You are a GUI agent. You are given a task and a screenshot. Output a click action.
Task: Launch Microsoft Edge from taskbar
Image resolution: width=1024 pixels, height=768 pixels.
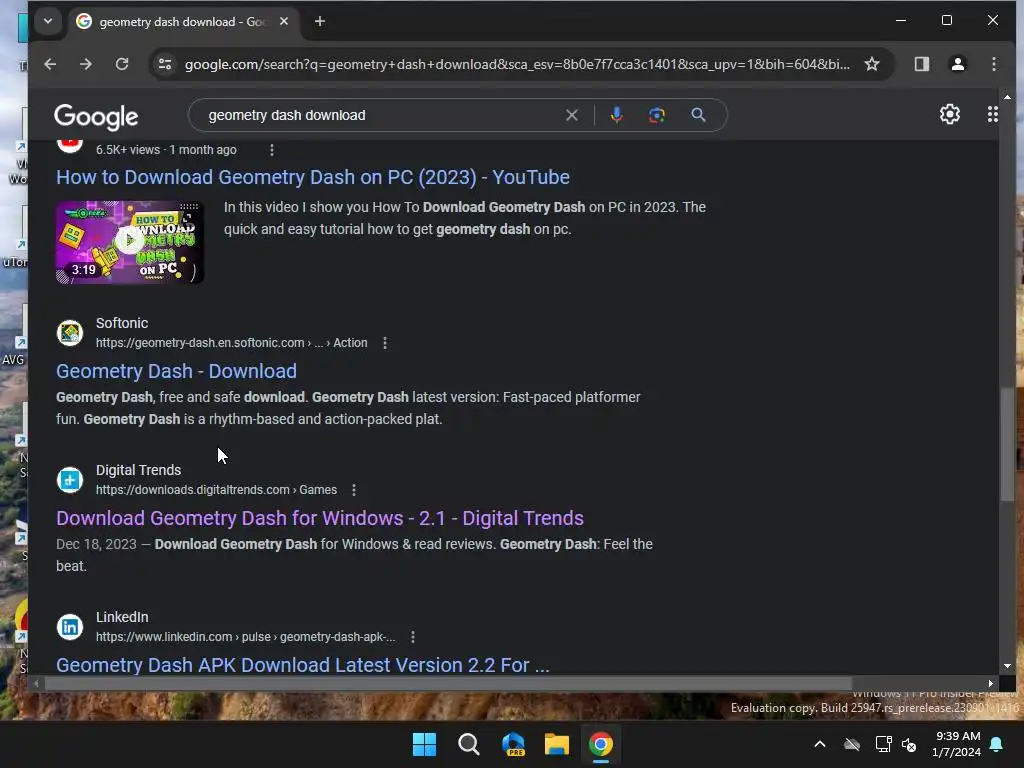pos(513,744)
